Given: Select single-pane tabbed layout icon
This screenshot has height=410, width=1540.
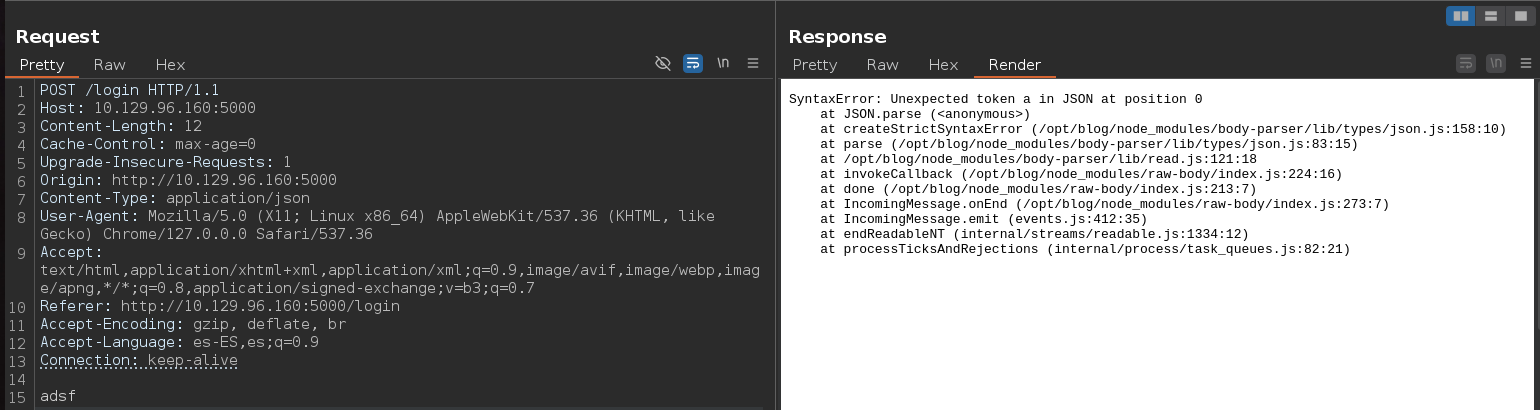Looking at the screenshot, I should [x=1519, y=16].
